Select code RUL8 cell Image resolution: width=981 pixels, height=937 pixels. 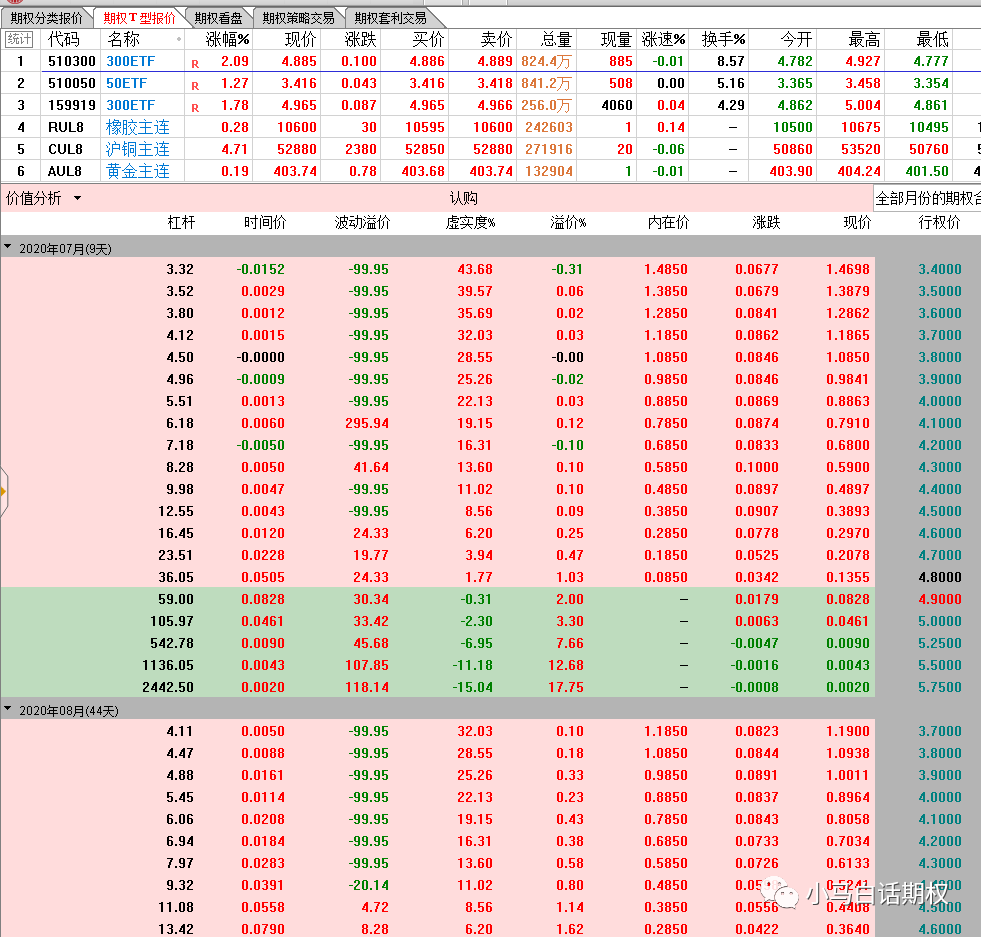[66, 127]
